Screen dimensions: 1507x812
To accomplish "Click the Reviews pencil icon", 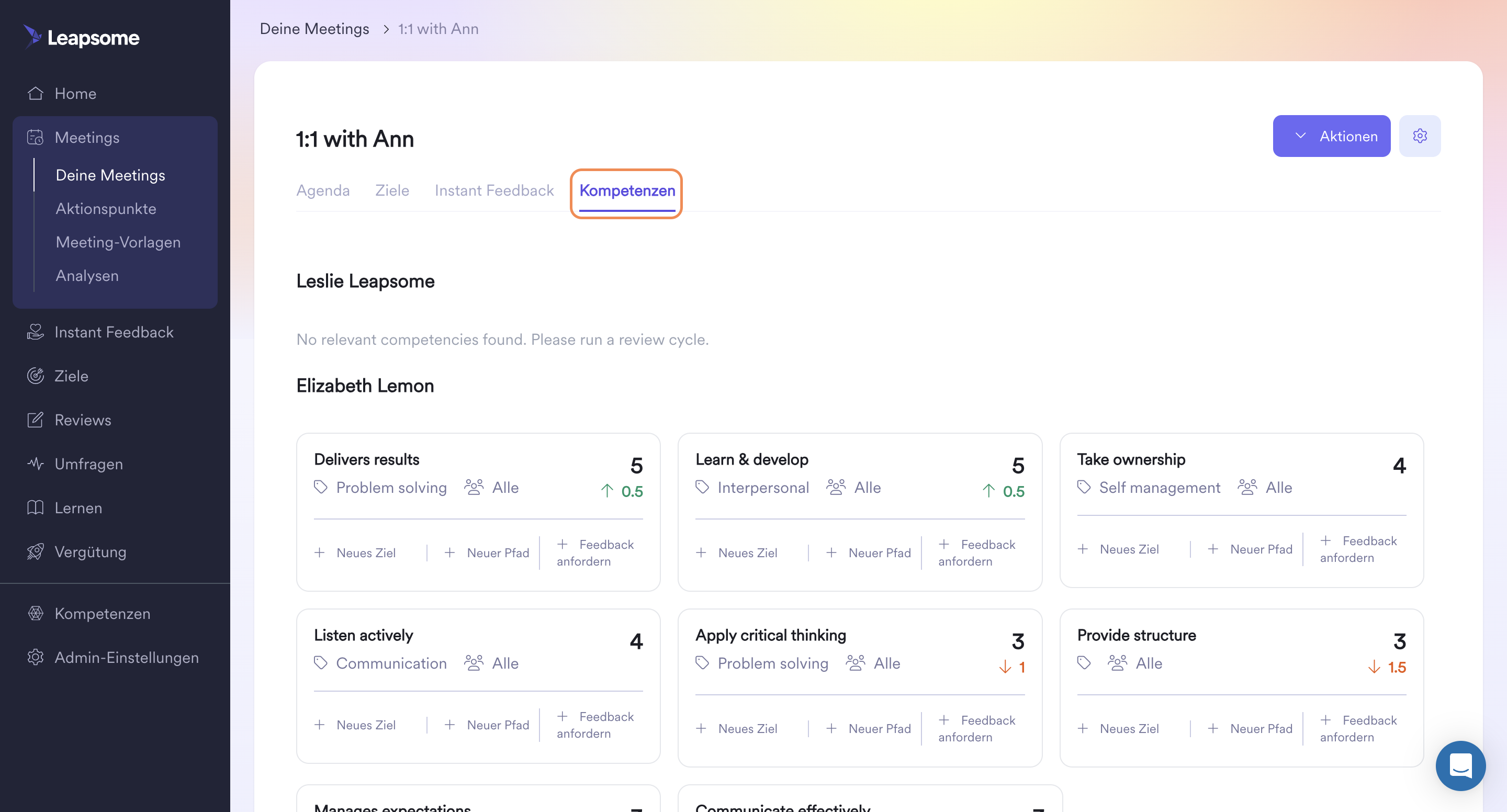I will [x=36, y=420].
